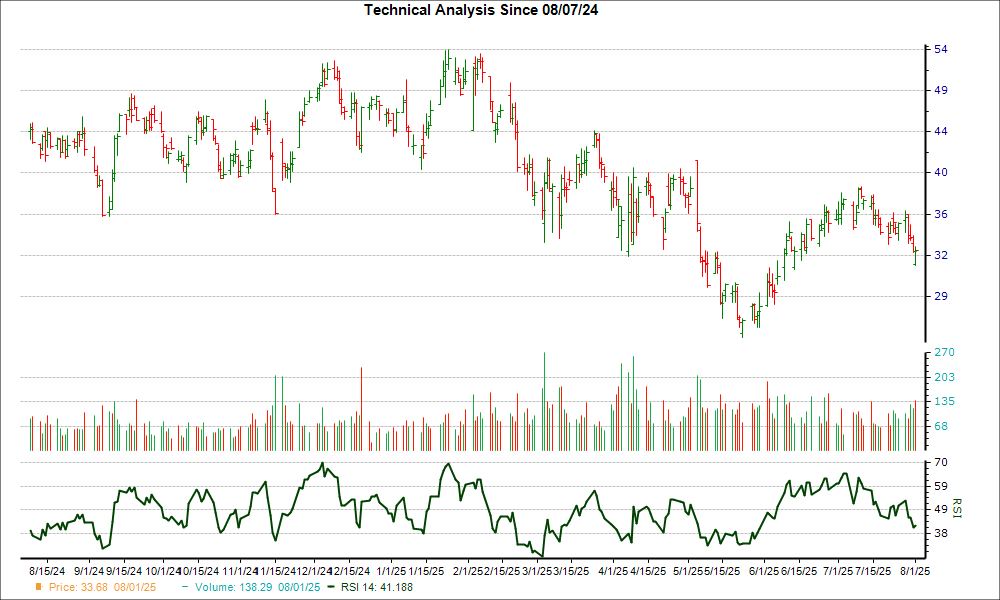
Task: Click the date label 7/15/25
Action: [872, 571]
